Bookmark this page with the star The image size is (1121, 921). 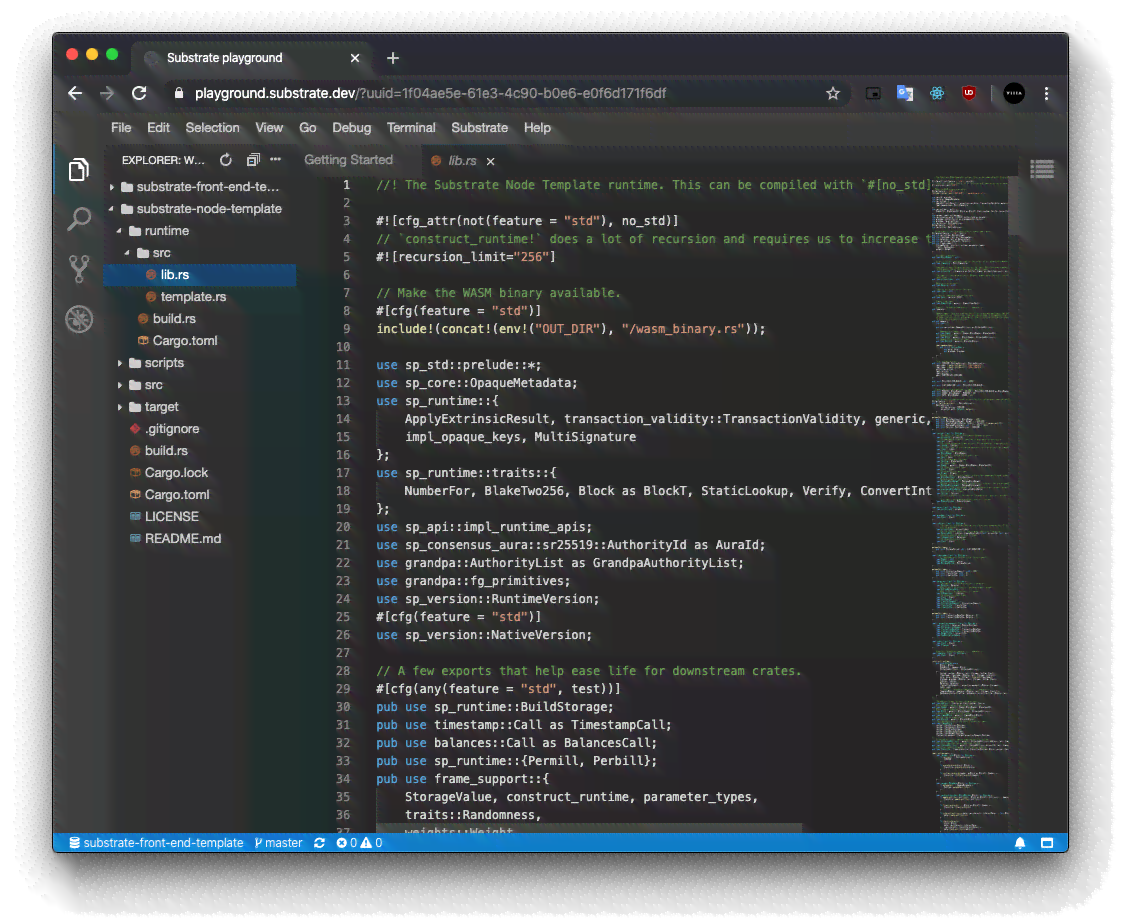833,94
